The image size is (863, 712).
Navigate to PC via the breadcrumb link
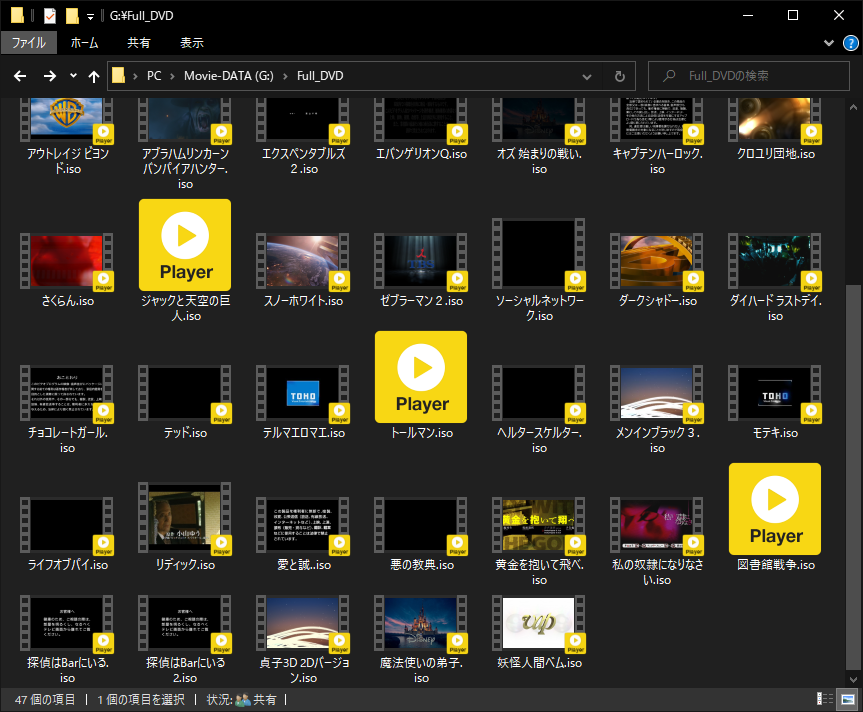pos(155,76)
